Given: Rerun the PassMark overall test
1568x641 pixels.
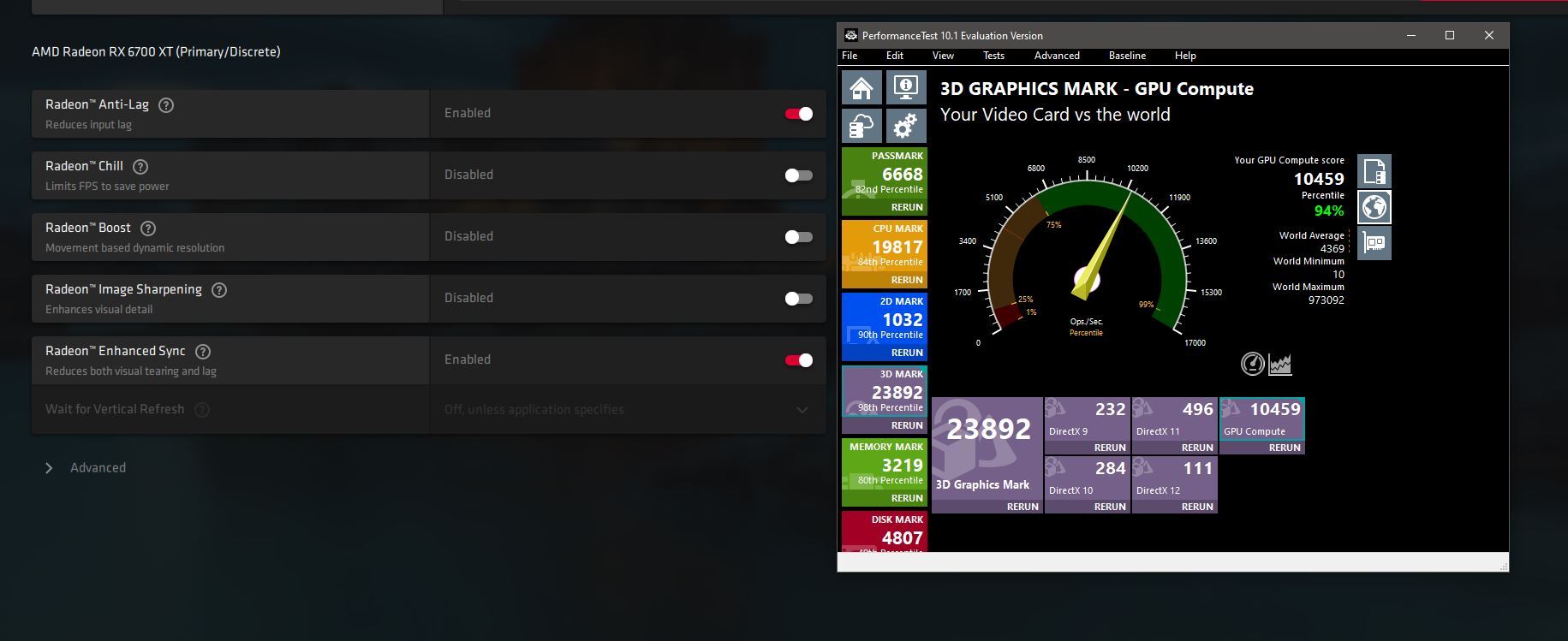Looking at the screenshot, I should 907,207.
